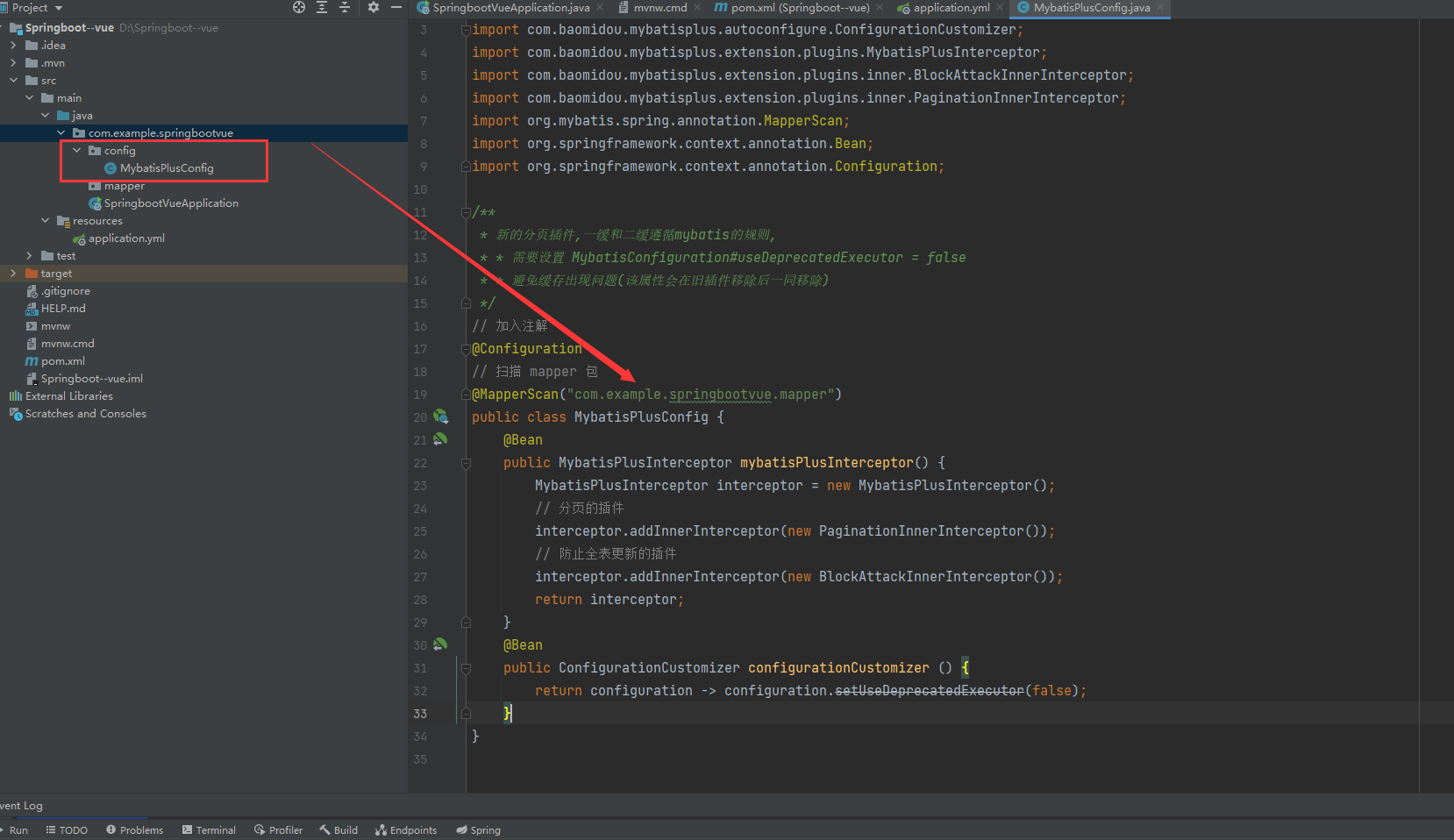Viewport: 1454px width, 840px height.
Task: Hide the Project tool window
Action: tap(396, 7)
